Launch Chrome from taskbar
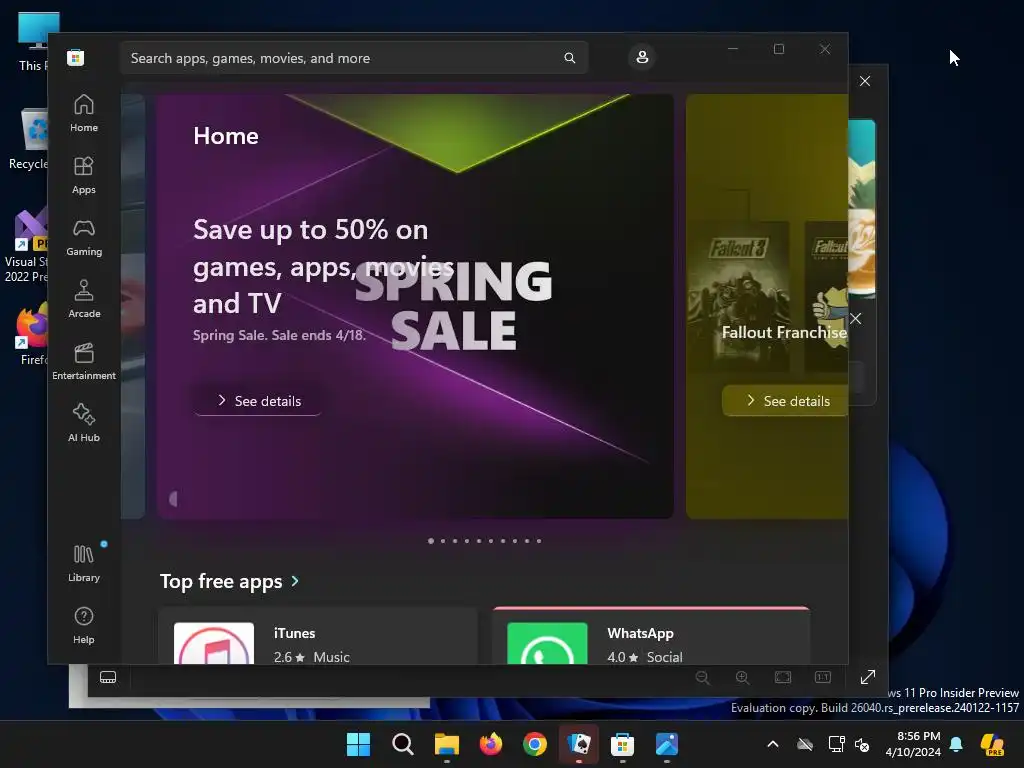The image size is (1024, 768). click(535, 744)
